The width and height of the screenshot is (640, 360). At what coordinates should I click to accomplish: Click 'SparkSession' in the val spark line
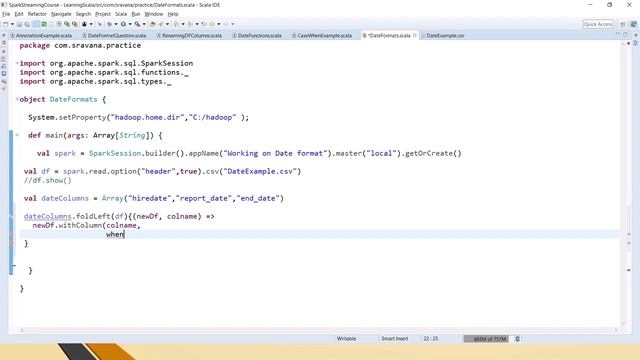pyautogui.click(x=115, y=153)
